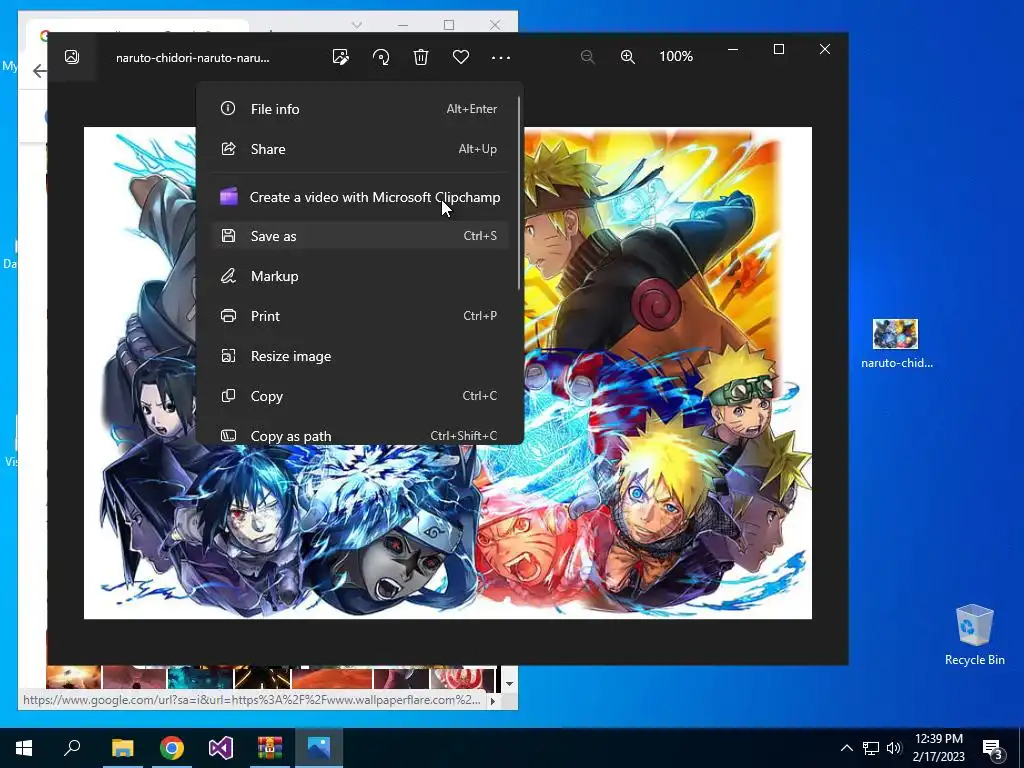Viewport: 1024px width, 768px height.
Task: Toggle the See more three-dots menu
Action: pyautogui.click(x=501, y=57)
